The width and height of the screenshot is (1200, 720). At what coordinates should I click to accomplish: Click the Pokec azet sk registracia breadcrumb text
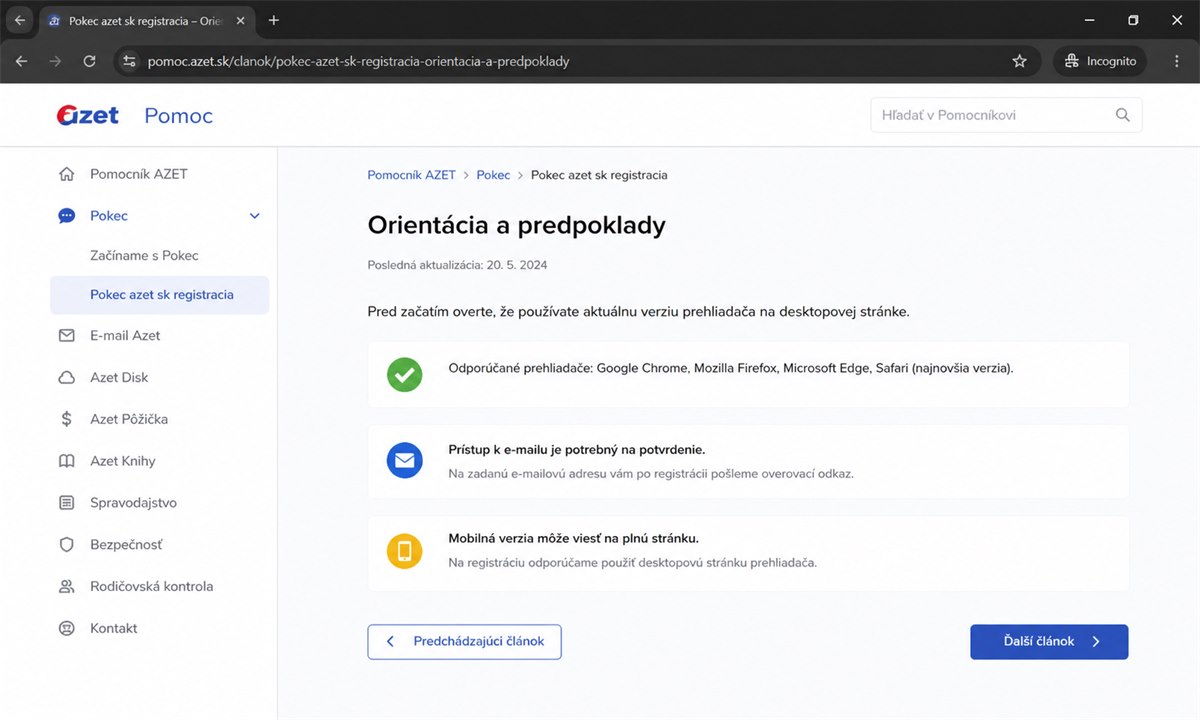(599, 175)
